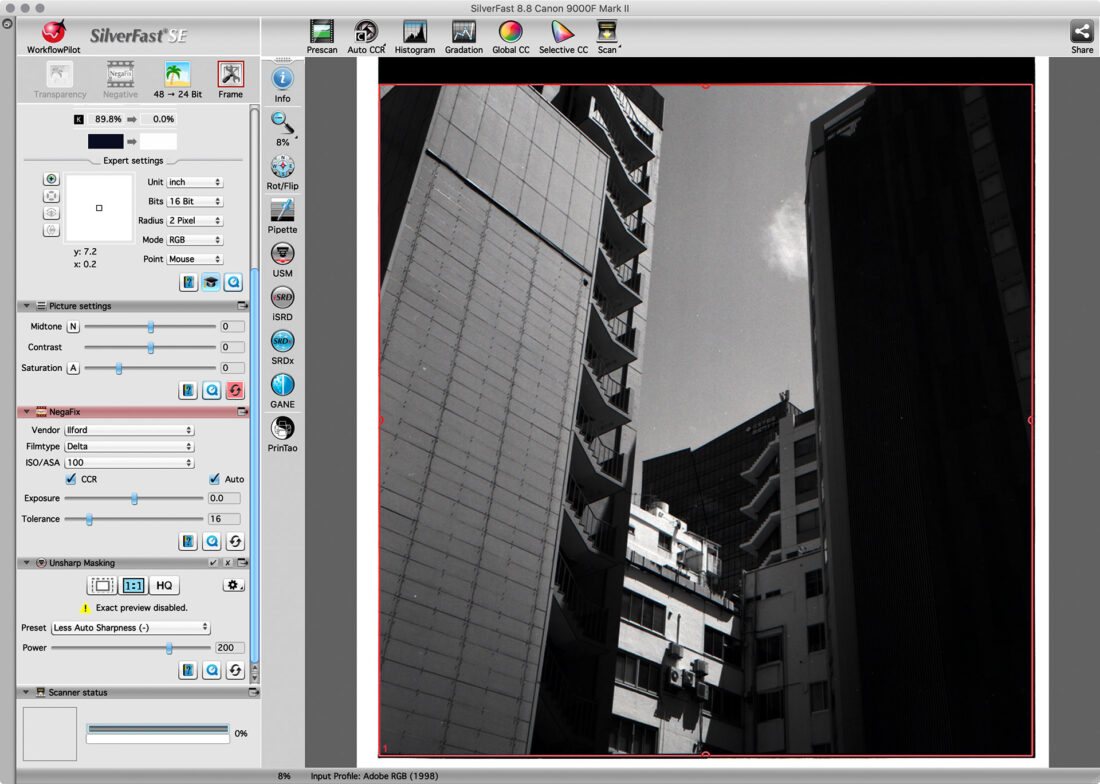The width and height of the screenshot is (1100, 784).
Task: Collapse the Picture settings panel
Action: click(24, 306)
